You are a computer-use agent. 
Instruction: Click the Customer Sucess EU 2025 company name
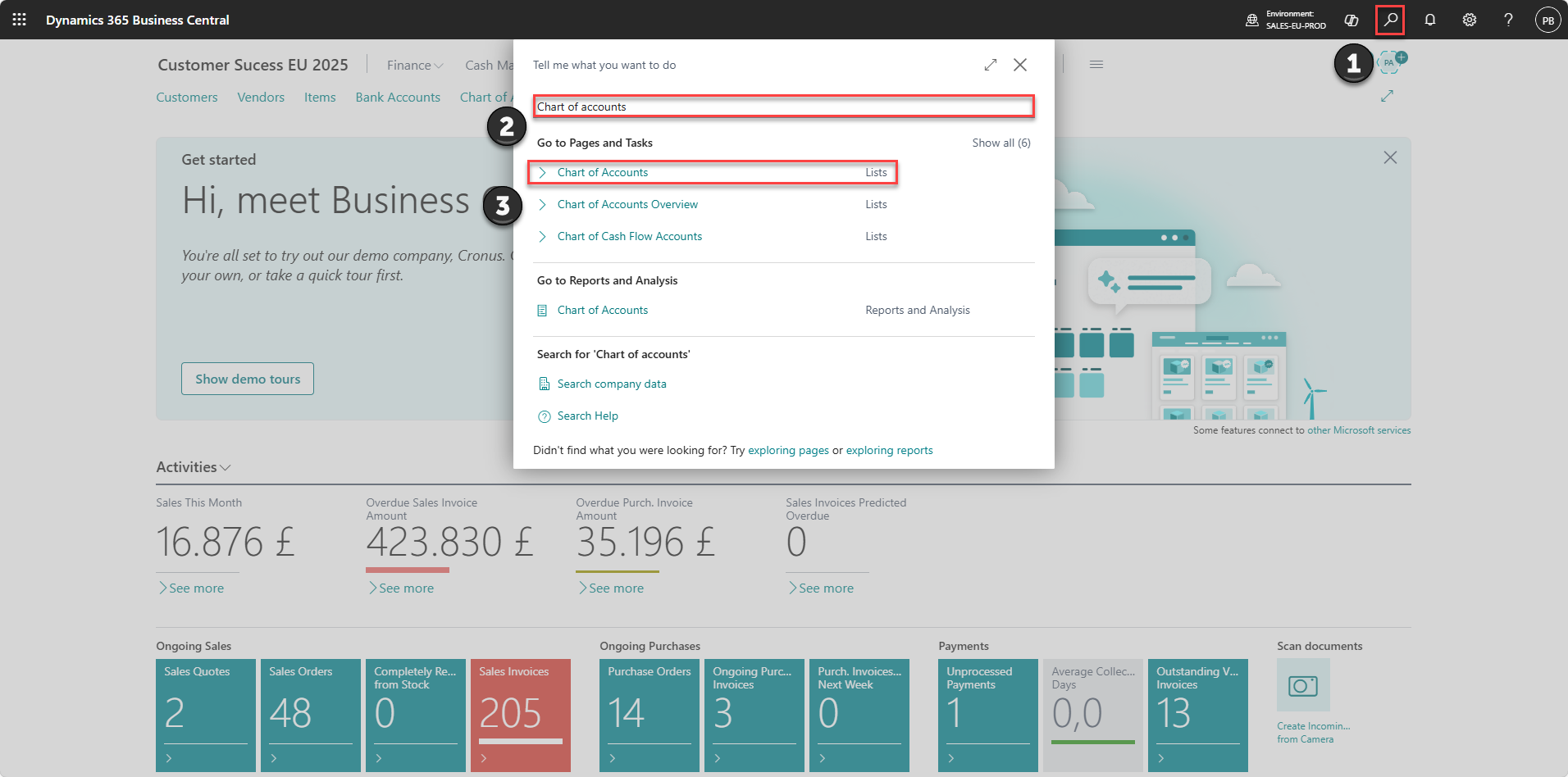pos(253,65)
